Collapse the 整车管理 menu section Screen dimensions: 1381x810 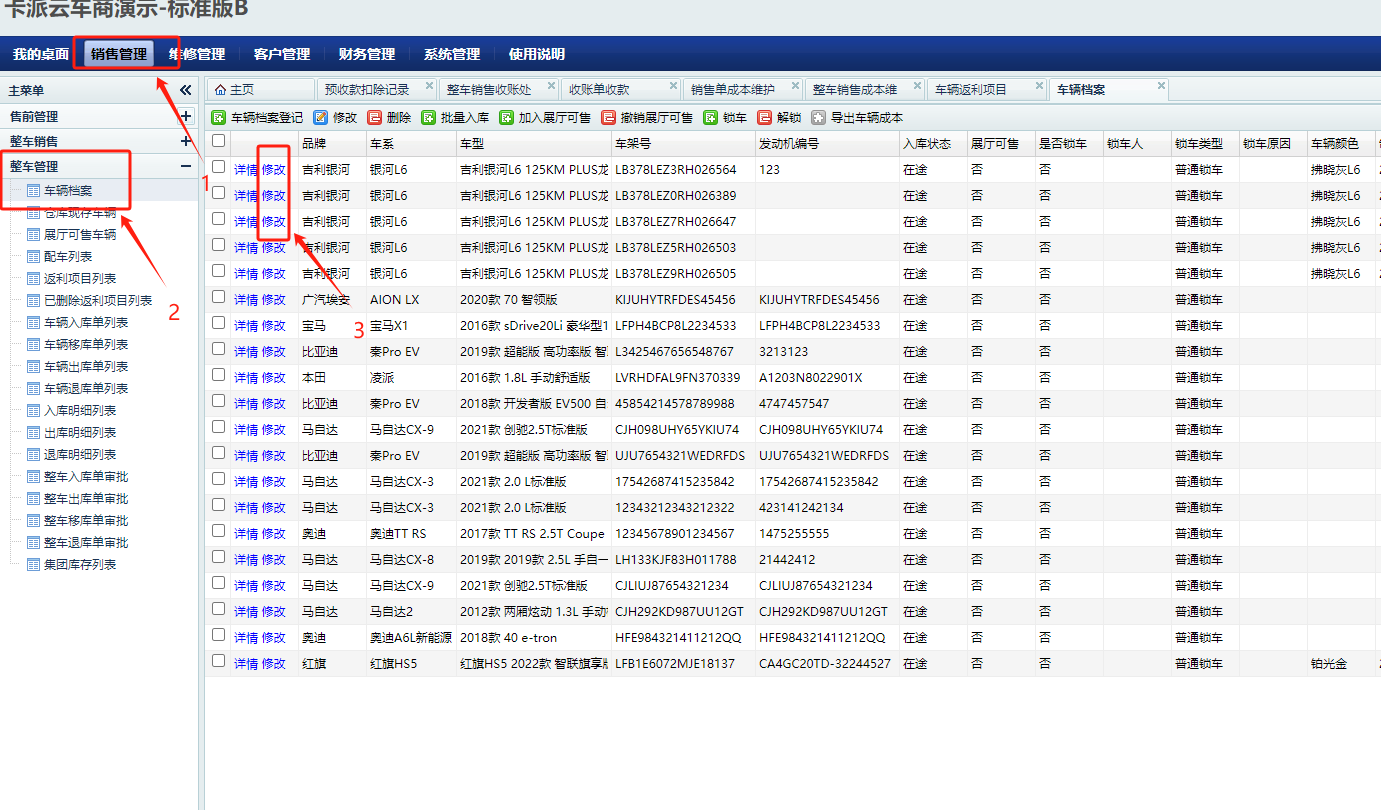pos(185,167)
